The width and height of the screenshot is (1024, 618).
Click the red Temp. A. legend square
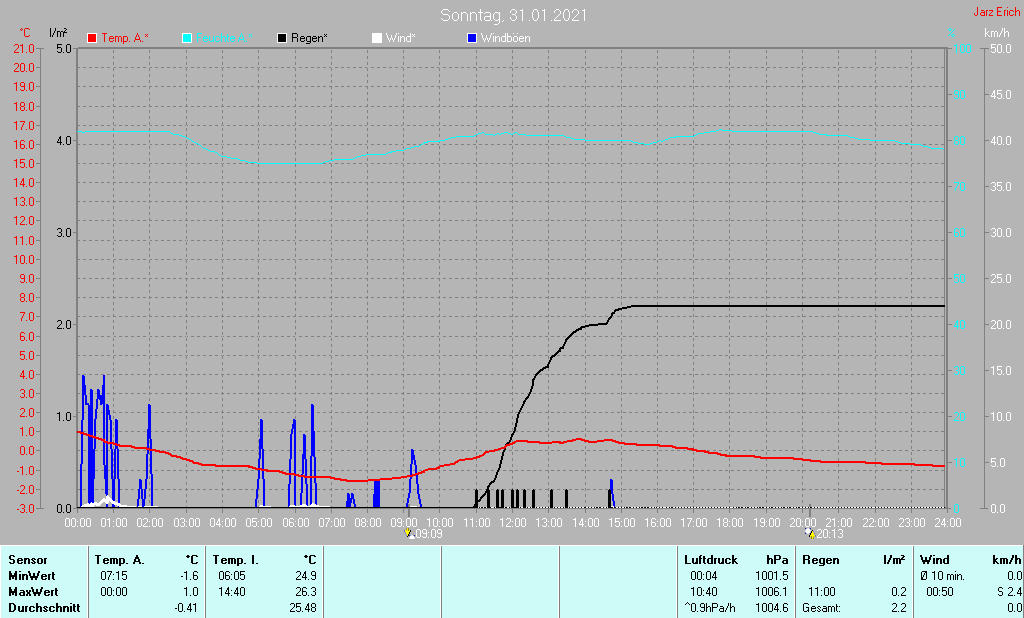[92, 38]
